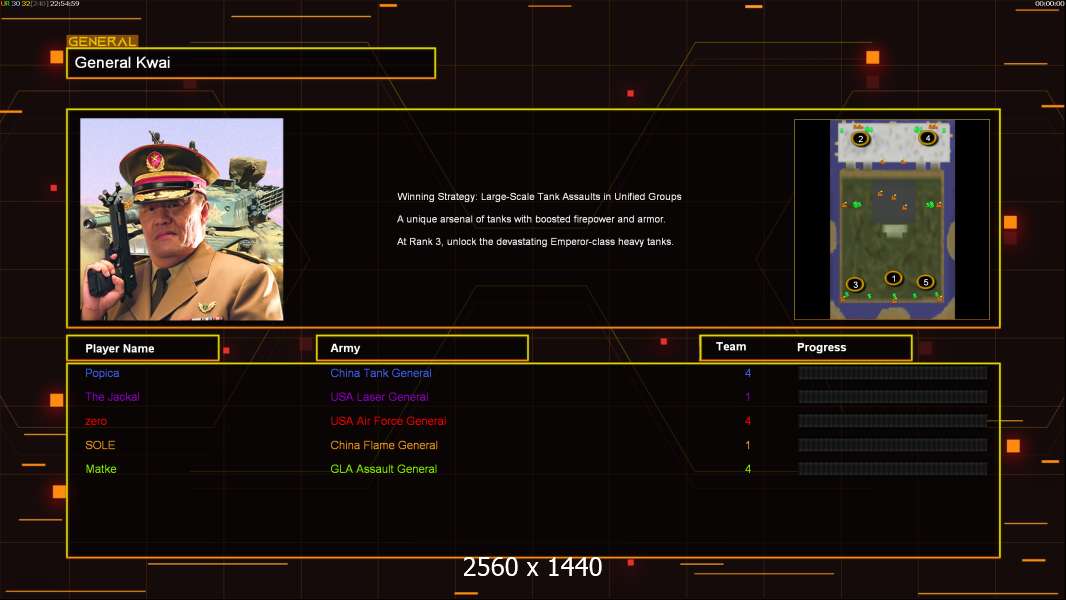Click The Jackal's team number 1
The height and width of the screenshot is (600, 1066).
click(748, 397)
